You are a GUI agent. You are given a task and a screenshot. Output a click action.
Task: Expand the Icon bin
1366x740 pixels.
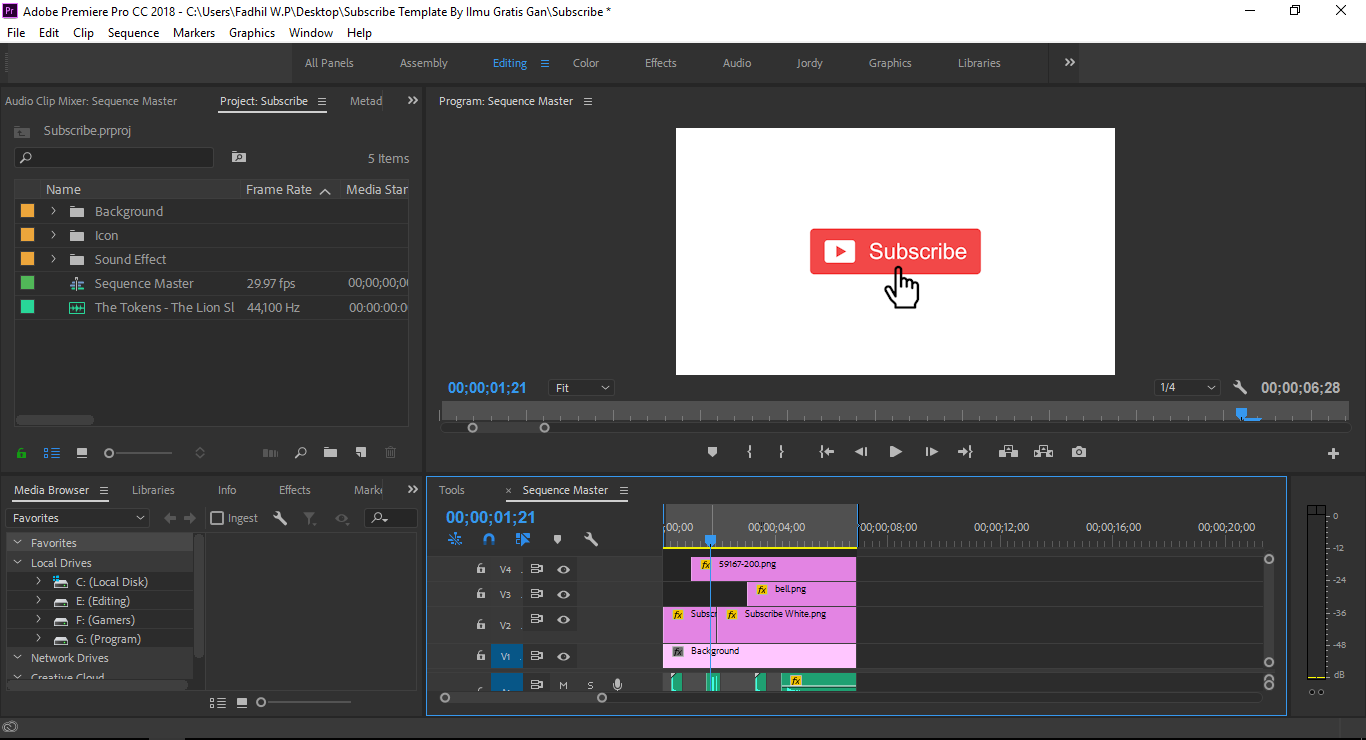(53, 235)
